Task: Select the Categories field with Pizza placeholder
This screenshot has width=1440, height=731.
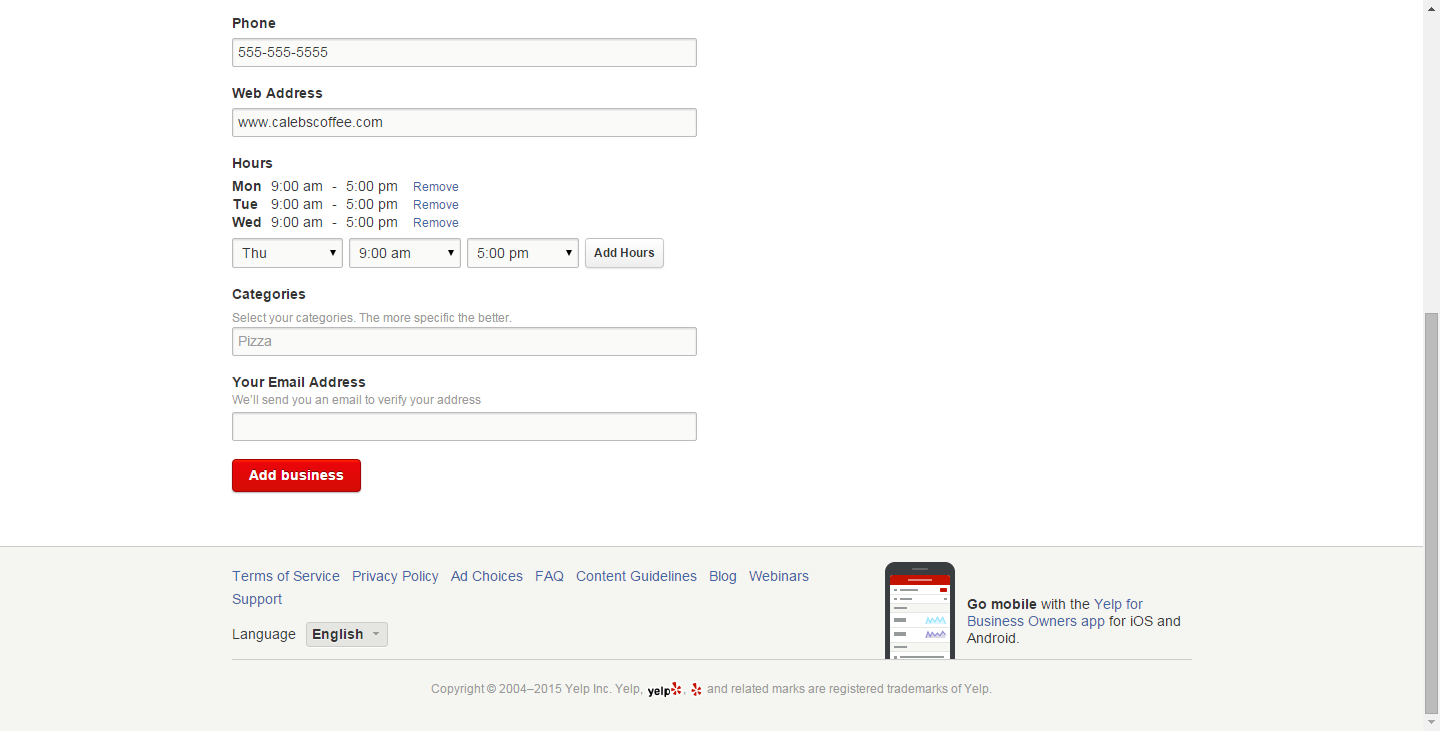Action: (x=464, y=342)
